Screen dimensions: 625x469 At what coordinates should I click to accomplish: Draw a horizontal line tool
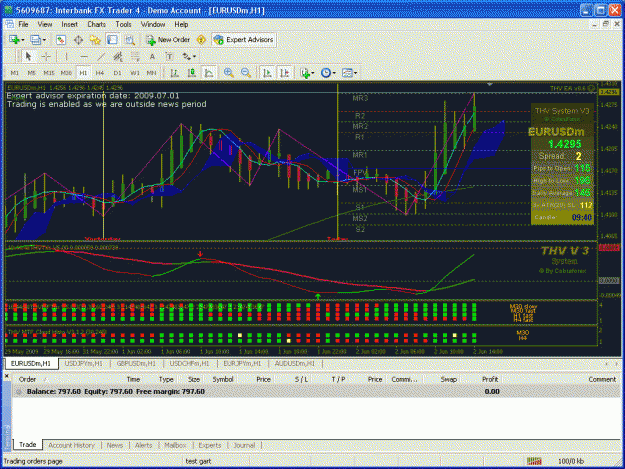84,57
